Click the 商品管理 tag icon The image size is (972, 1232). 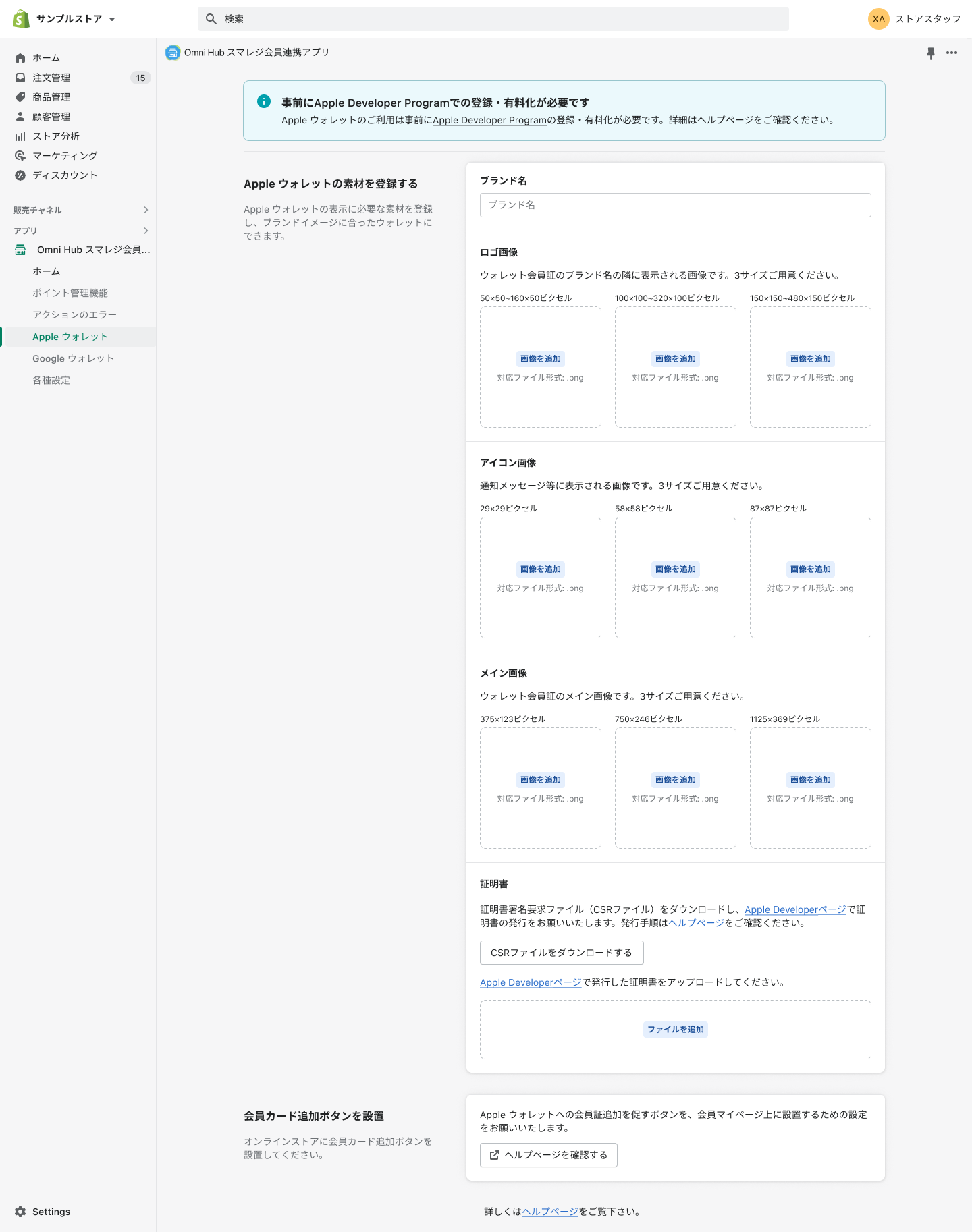20,97
